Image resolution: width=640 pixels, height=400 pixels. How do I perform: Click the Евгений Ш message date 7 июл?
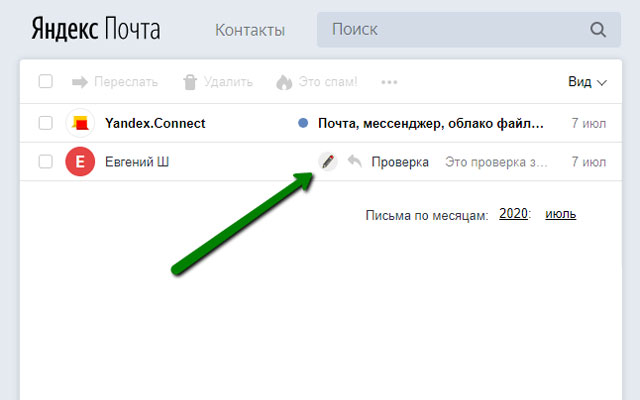click(589, 162)
